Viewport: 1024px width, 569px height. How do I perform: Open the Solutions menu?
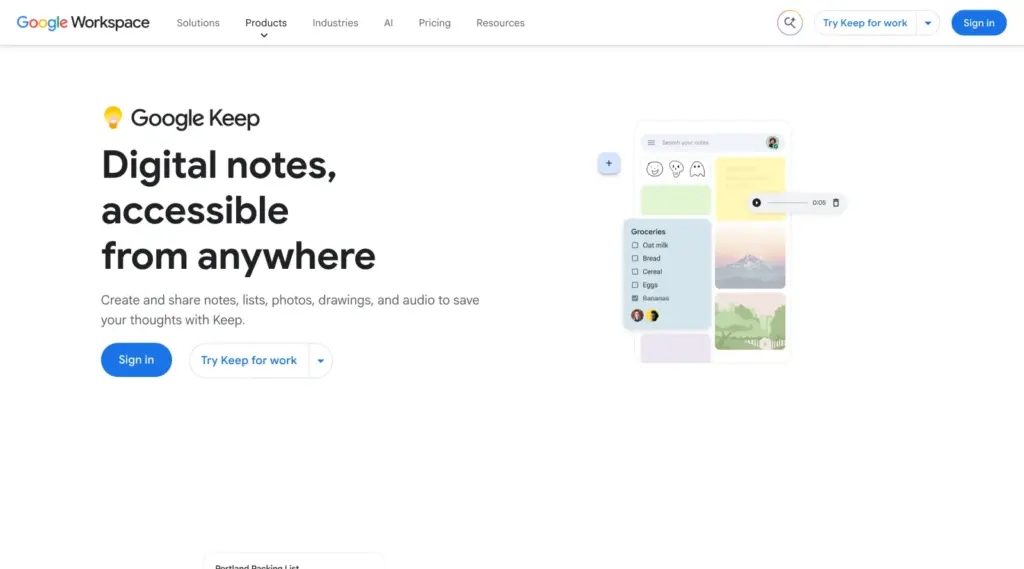pyautogui.click(x=198, y=23)
